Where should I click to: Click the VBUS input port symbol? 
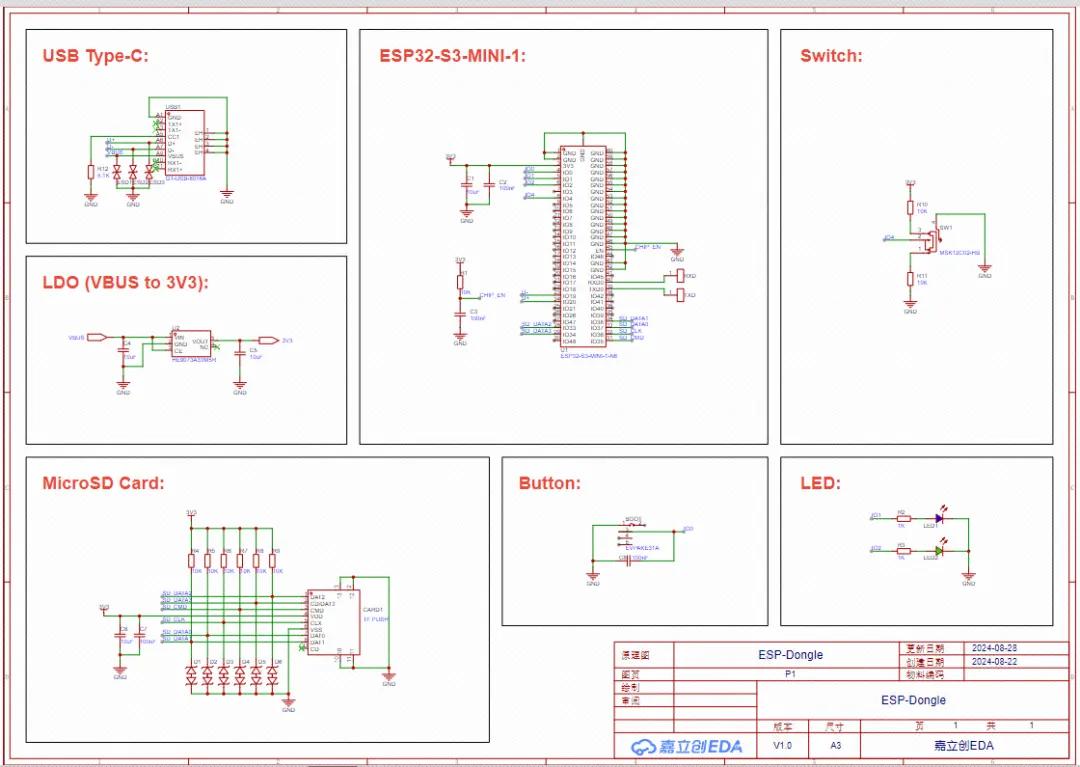tap(96, 337)
